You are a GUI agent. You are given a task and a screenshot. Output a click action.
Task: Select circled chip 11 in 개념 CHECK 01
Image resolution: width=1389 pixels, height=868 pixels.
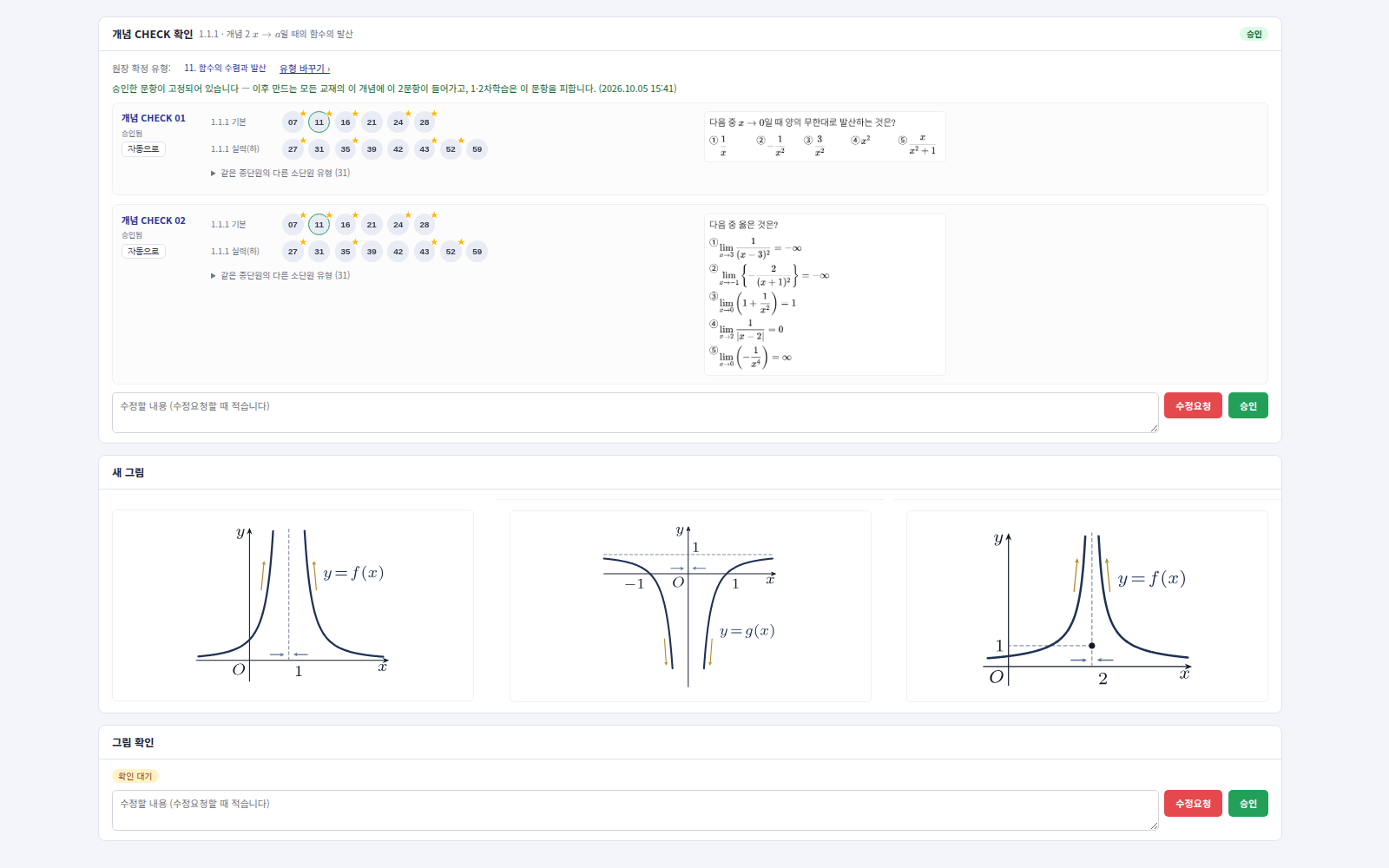pyautogui.click(x=319, y=122)
